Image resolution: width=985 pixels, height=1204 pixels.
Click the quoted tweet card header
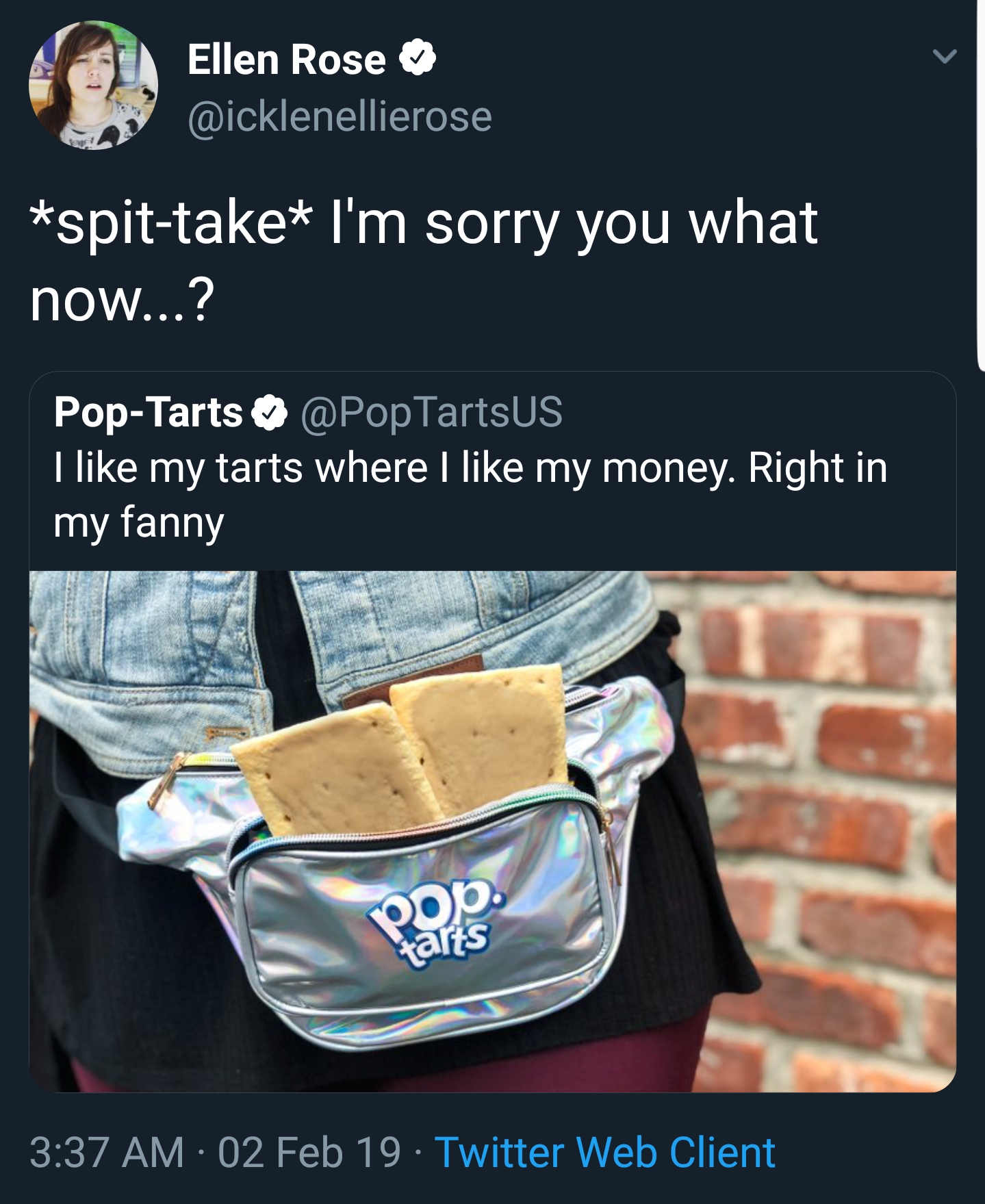[x=308, y=412]
